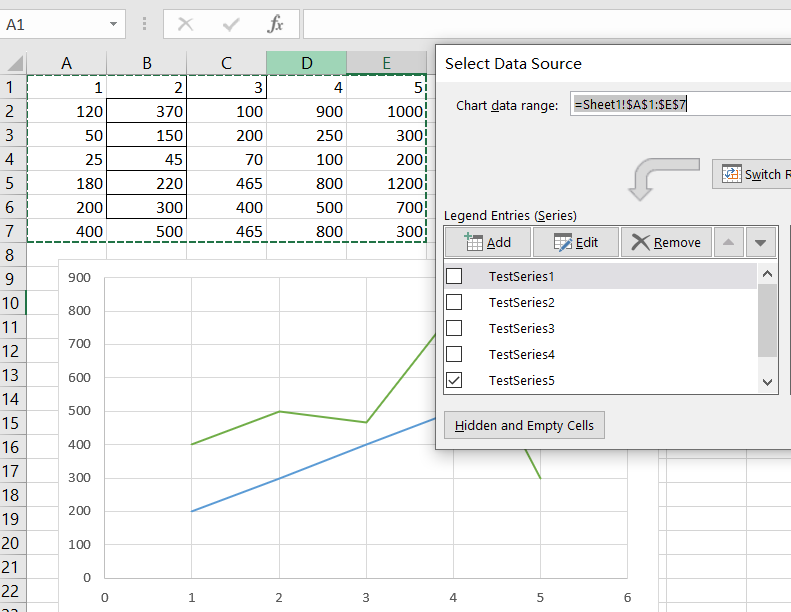The height and width of the screenshot is (612, 791).
Task: Select TestSeries2 in the legend list
Action: click(x=519, y=302)
